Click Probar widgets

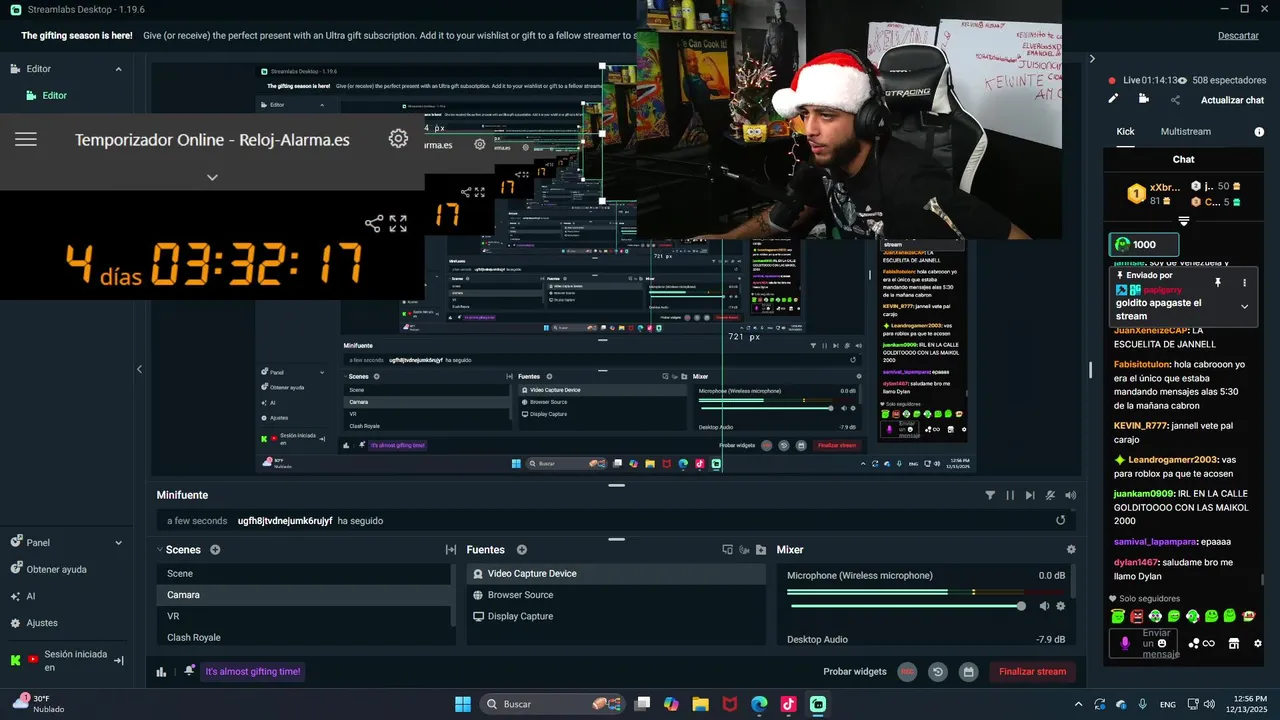click(x=855, y=671)
